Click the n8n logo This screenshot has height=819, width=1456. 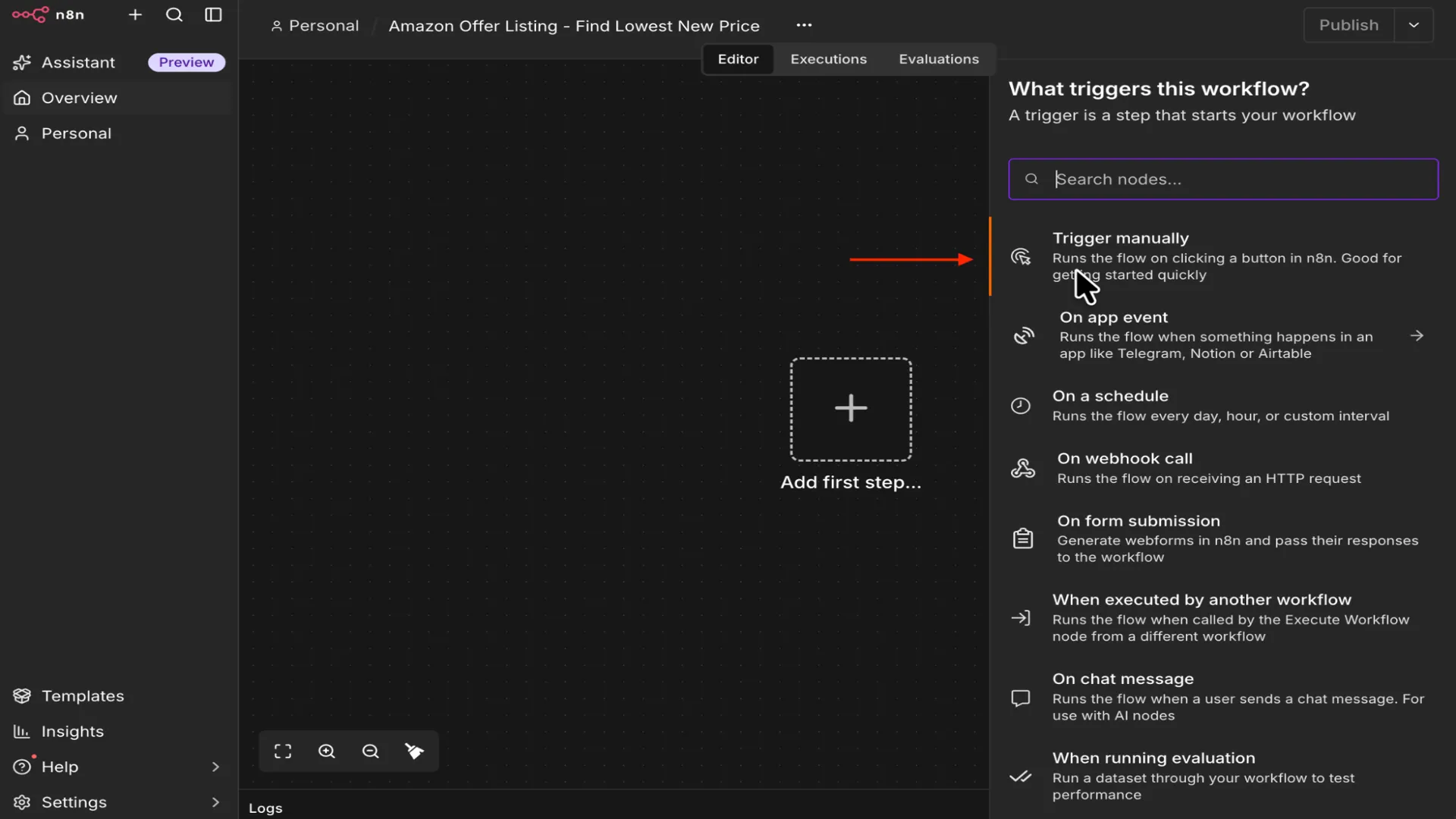tap(48, 15)
